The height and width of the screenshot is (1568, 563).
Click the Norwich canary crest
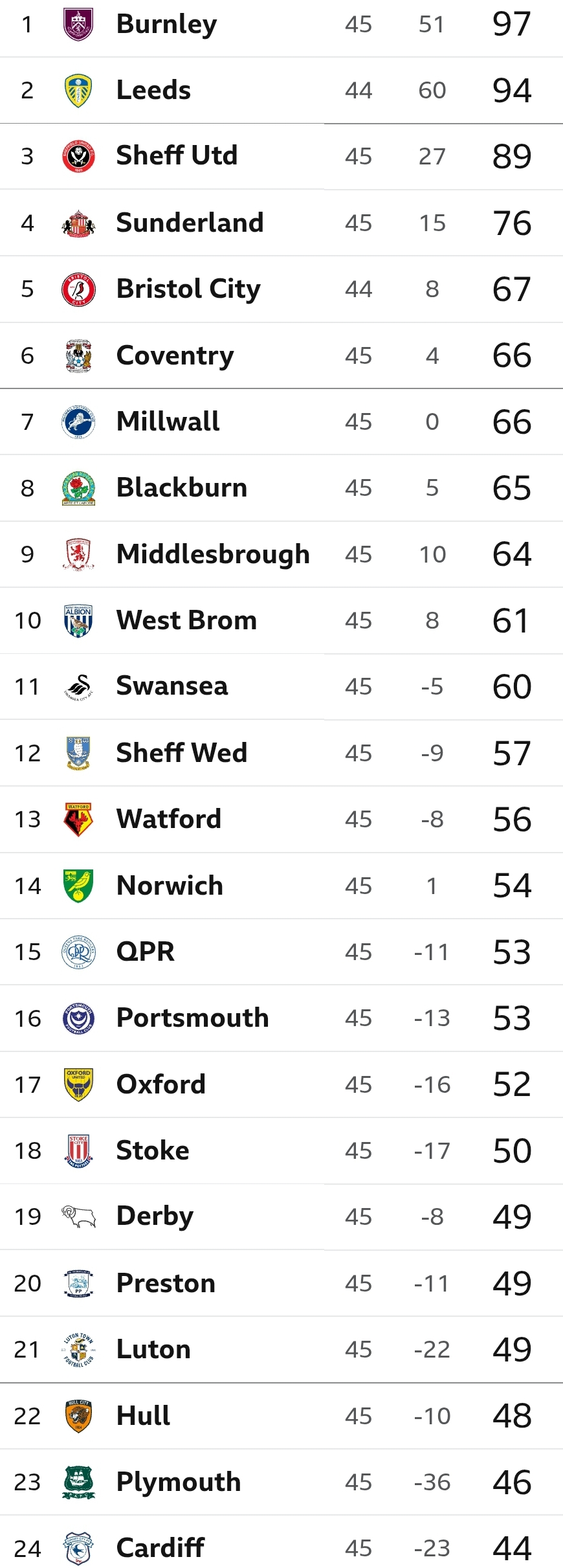(78, 886)
